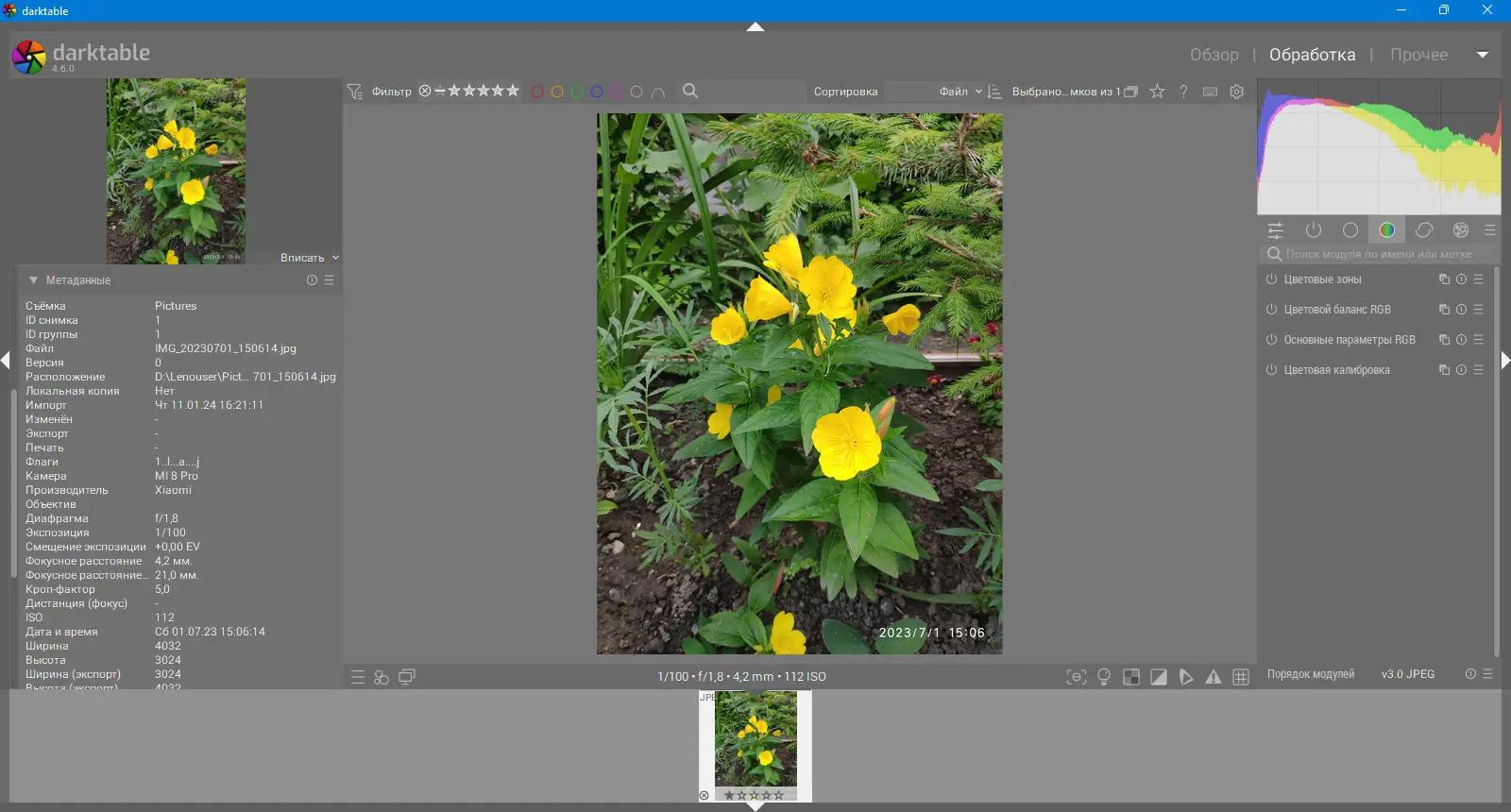The width and height of the screenshot is (1511, 812).
Task: Open quick styles icon below image
Action: tap(382, 677)
